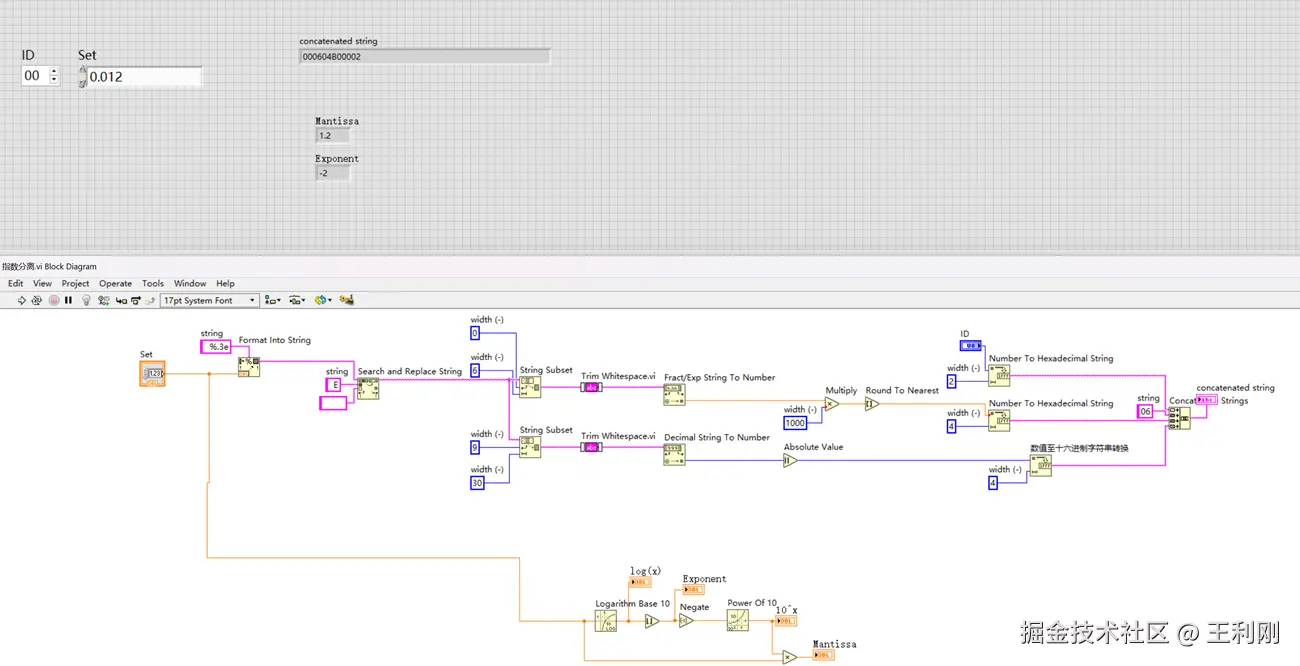Toggle Highlight Execution light bulb

click(86, 300)
